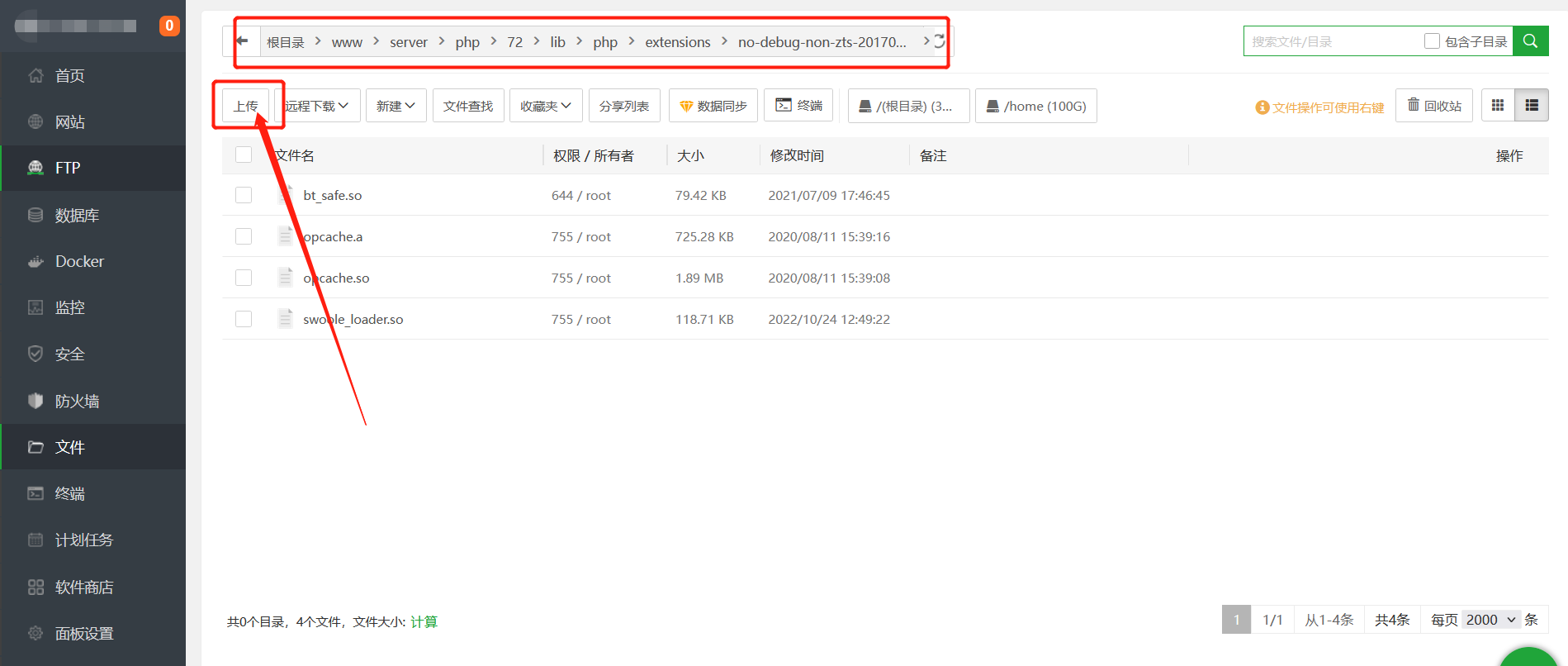Open 终端 terminal from the file toolbar
1568x666 pixels.
(798, 106)
